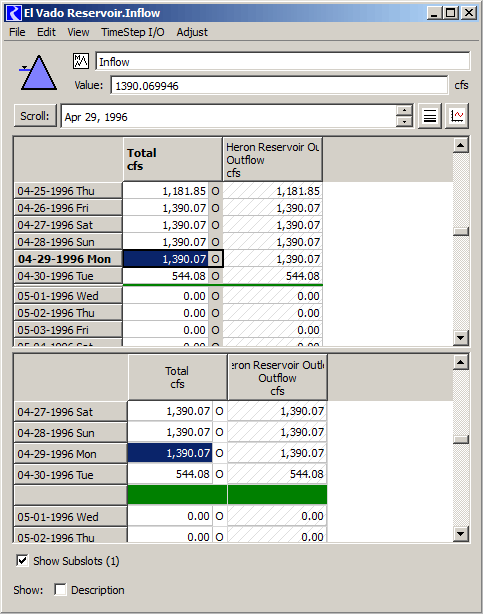Screen dimensions: 483x614
Task: Click the Apr 29, 1996 date field
Action: coord(228,117)
